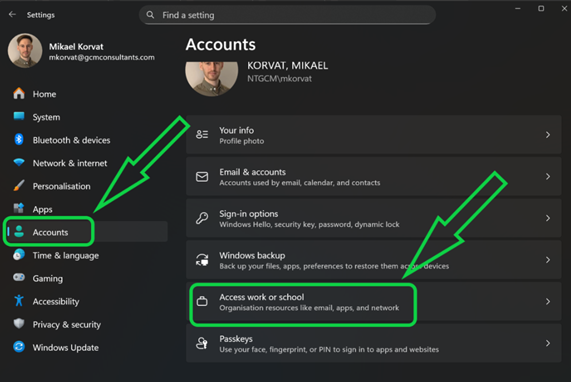Open Windows Update page
This screenshot has height=382, width=571.
(87, 347)
